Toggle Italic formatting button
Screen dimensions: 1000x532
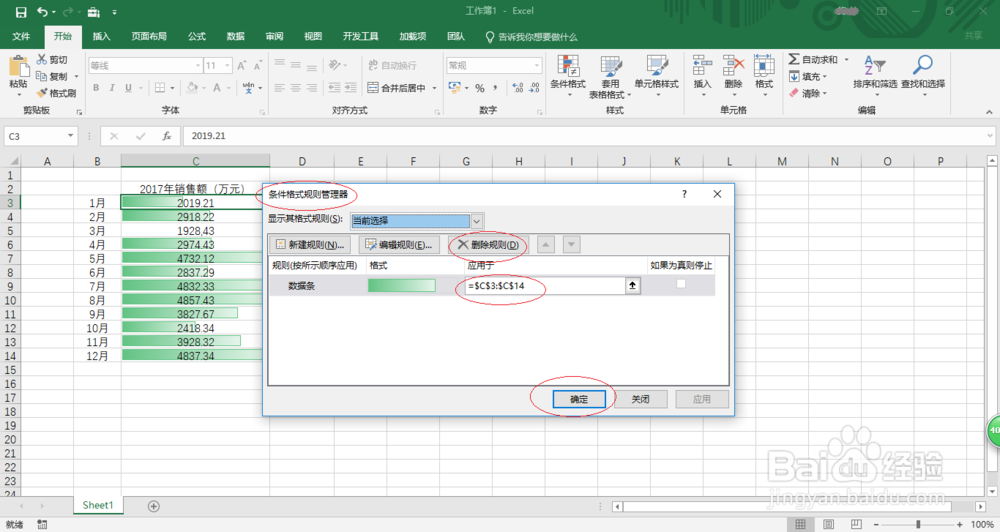[112, 88]
